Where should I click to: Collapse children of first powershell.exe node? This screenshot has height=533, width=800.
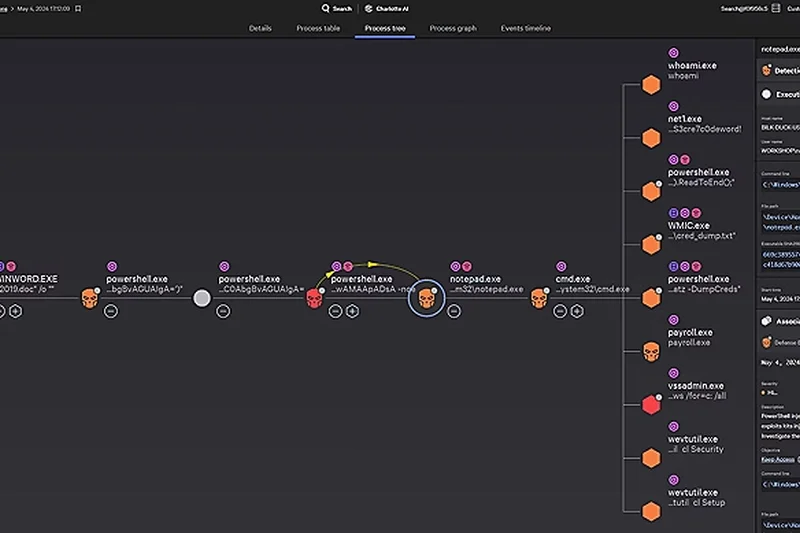[111, 311]
